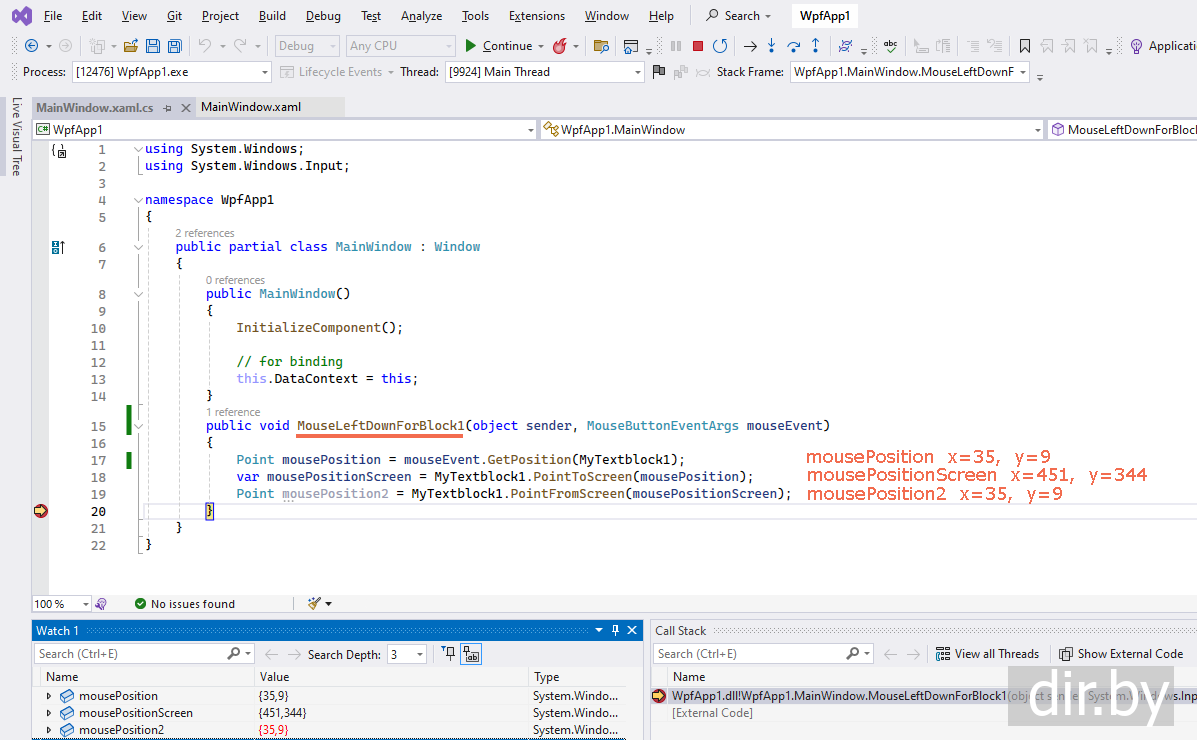The height and width of the screenshot is (740, 1197).
Task: Expand the mousePositionScreen watch entry
Action: (49, 713)
